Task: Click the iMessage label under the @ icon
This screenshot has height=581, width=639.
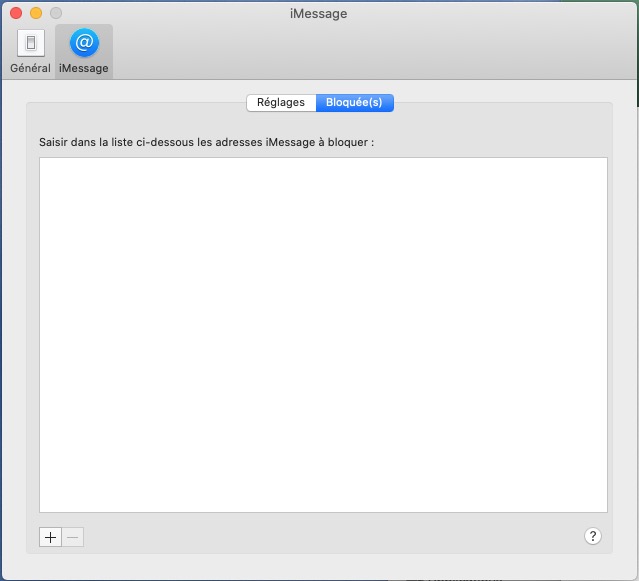Action: [x=84, y=69]
